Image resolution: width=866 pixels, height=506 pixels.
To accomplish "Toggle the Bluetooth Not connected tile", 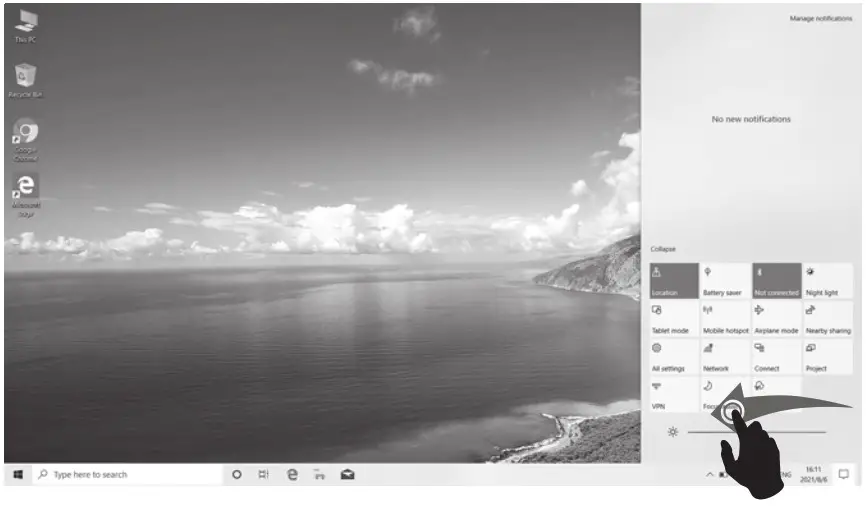I will pos(777,281).
